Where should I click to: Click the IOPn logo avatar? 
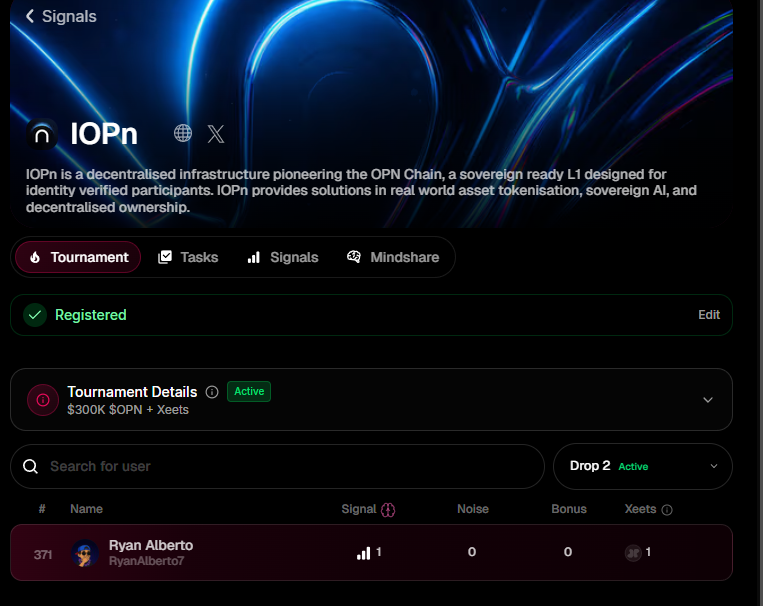point(42,134)
